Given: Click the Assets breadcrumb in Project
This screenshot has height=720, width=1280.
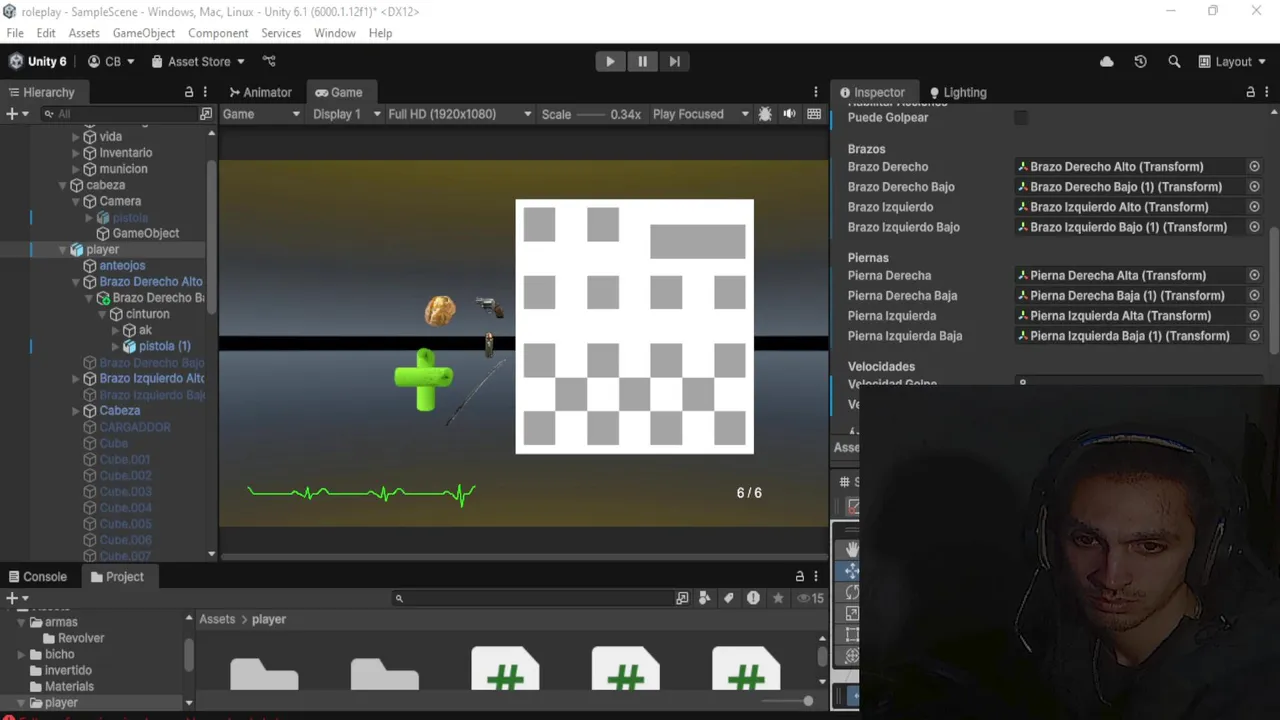Looking at the screenshot, I should pos(217,619).
